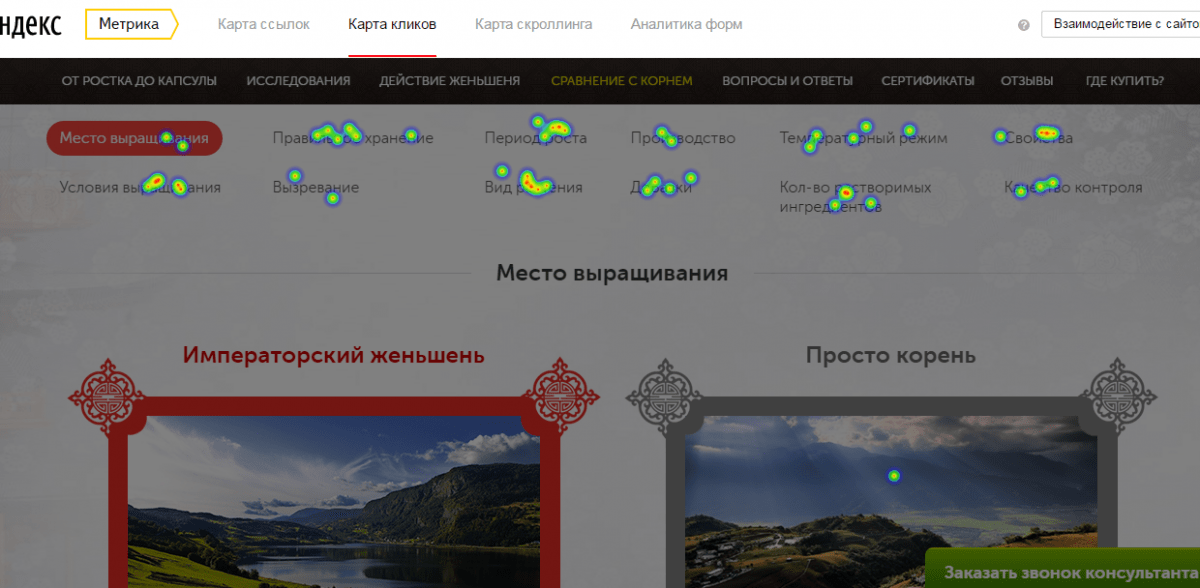1200x588 pixels.
Task: Click the Период роста link
Action: pos(535,138)
